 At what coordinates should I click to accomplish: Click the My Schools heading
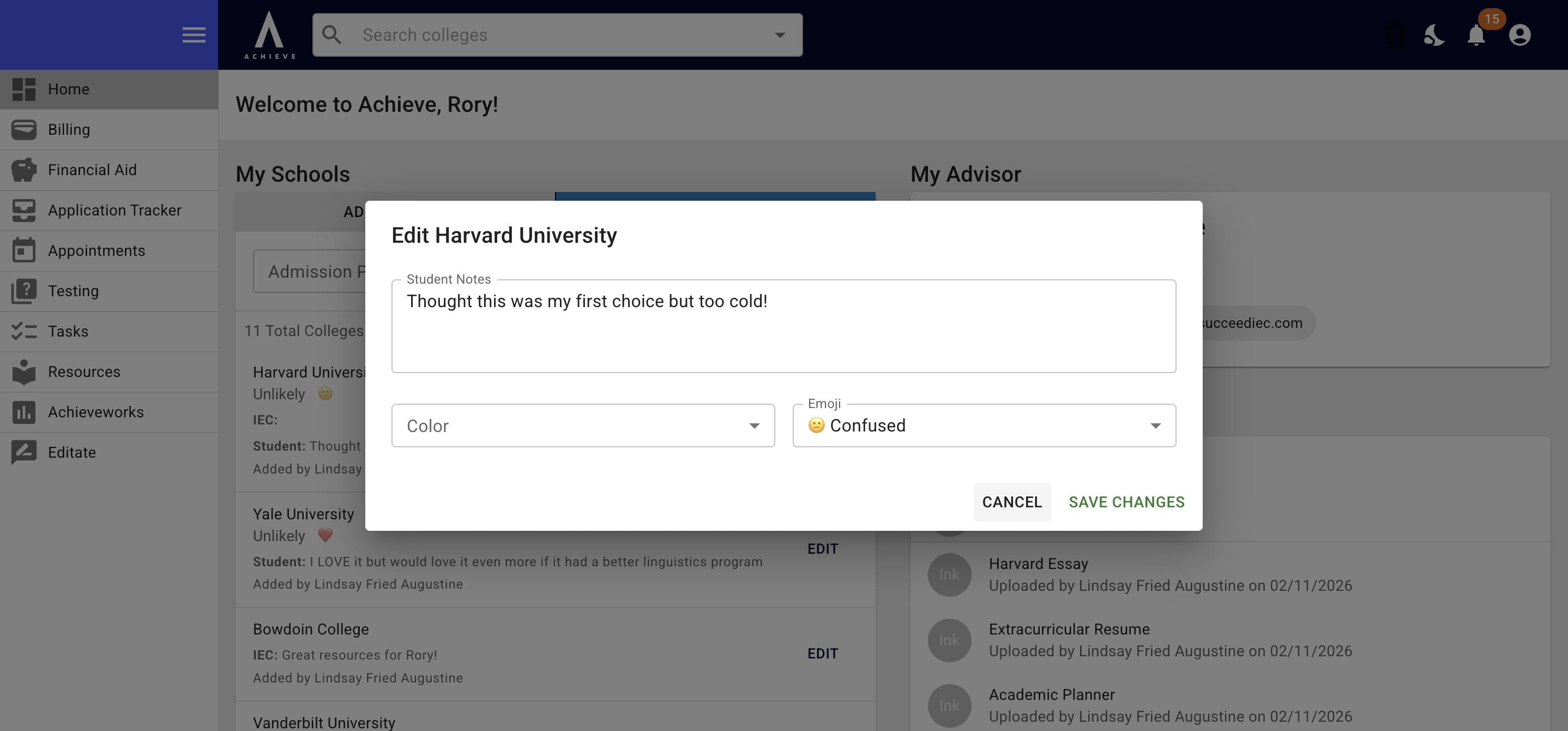pyautogui.click(x=293, y=174)
